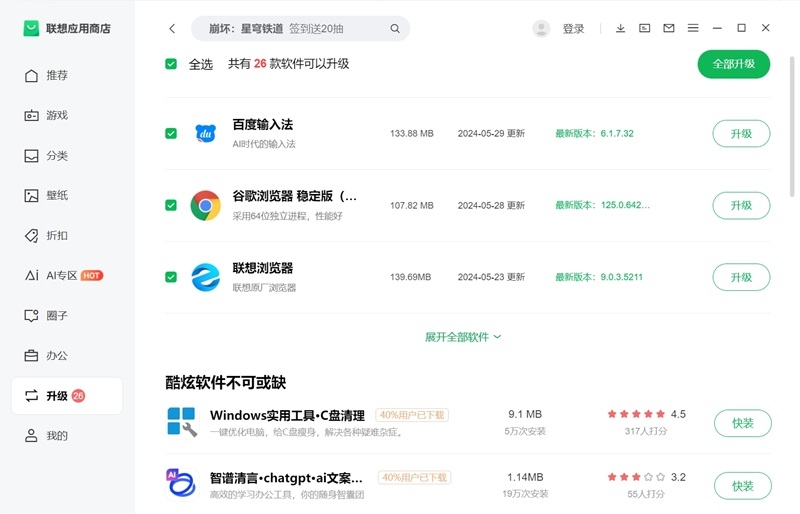Screen dimensions: 800x514
Task: Click the 百度输入法 title
Action: point(263,125)
